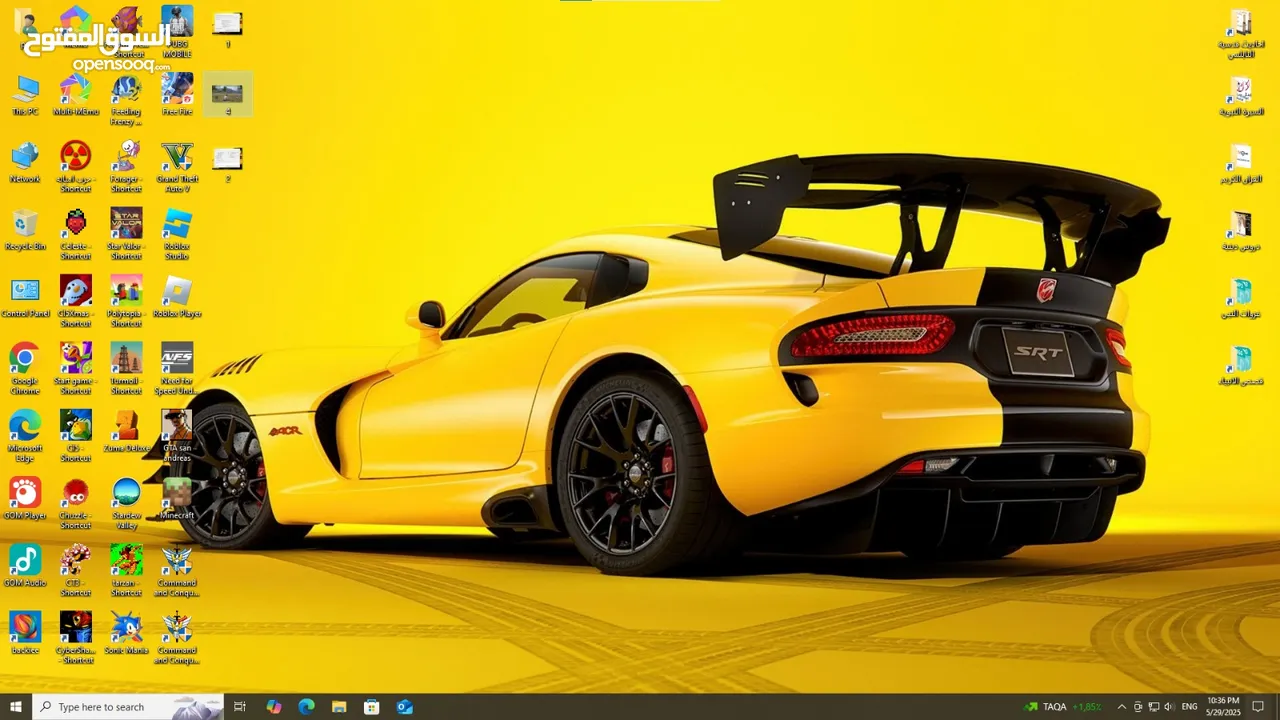Select the Microsoft Edge desktop shortcut
This screenshot has height=720, width=1280.
25,436
